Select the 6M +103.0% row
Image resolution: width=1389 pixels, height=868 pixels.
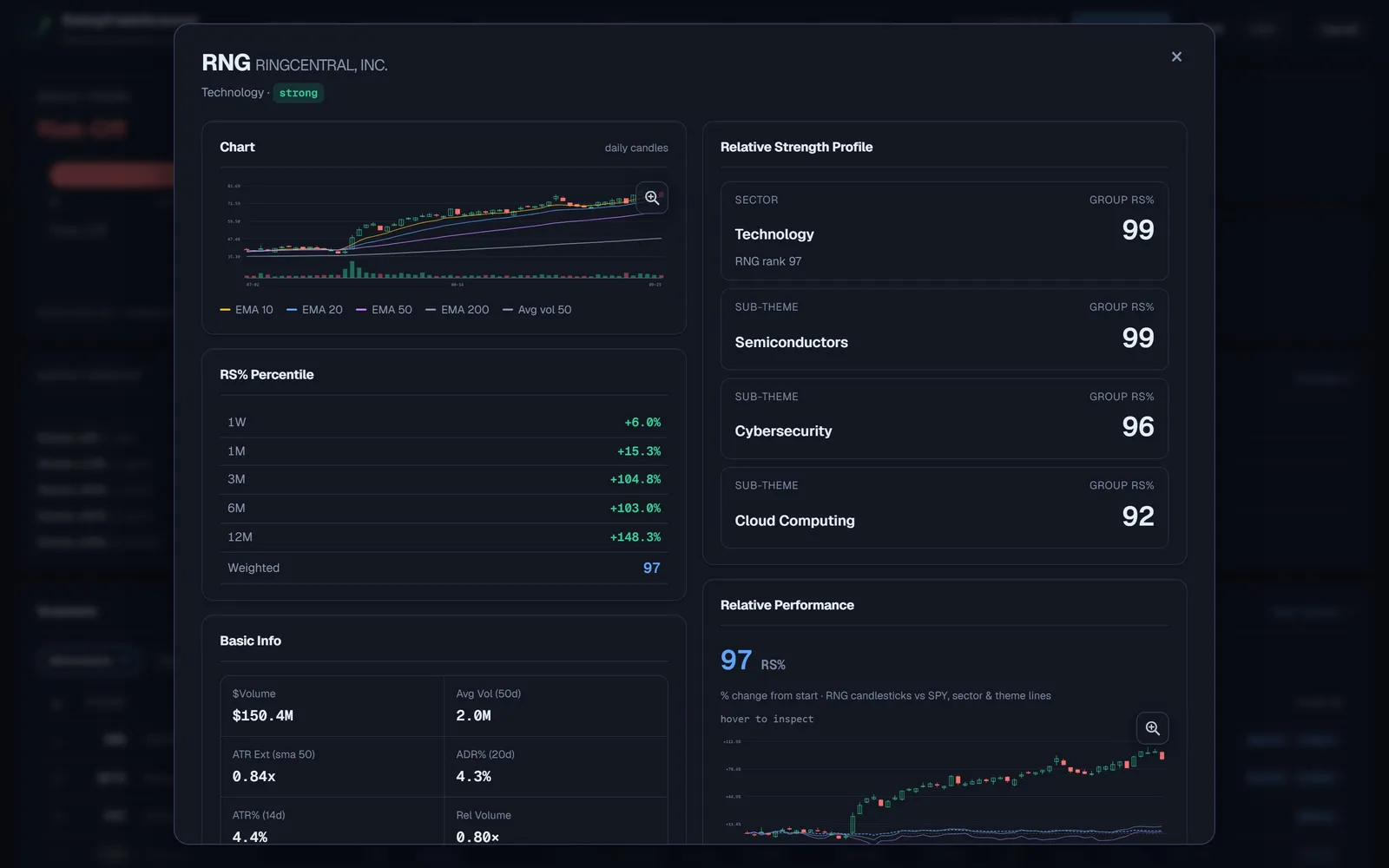pos(444,509)
